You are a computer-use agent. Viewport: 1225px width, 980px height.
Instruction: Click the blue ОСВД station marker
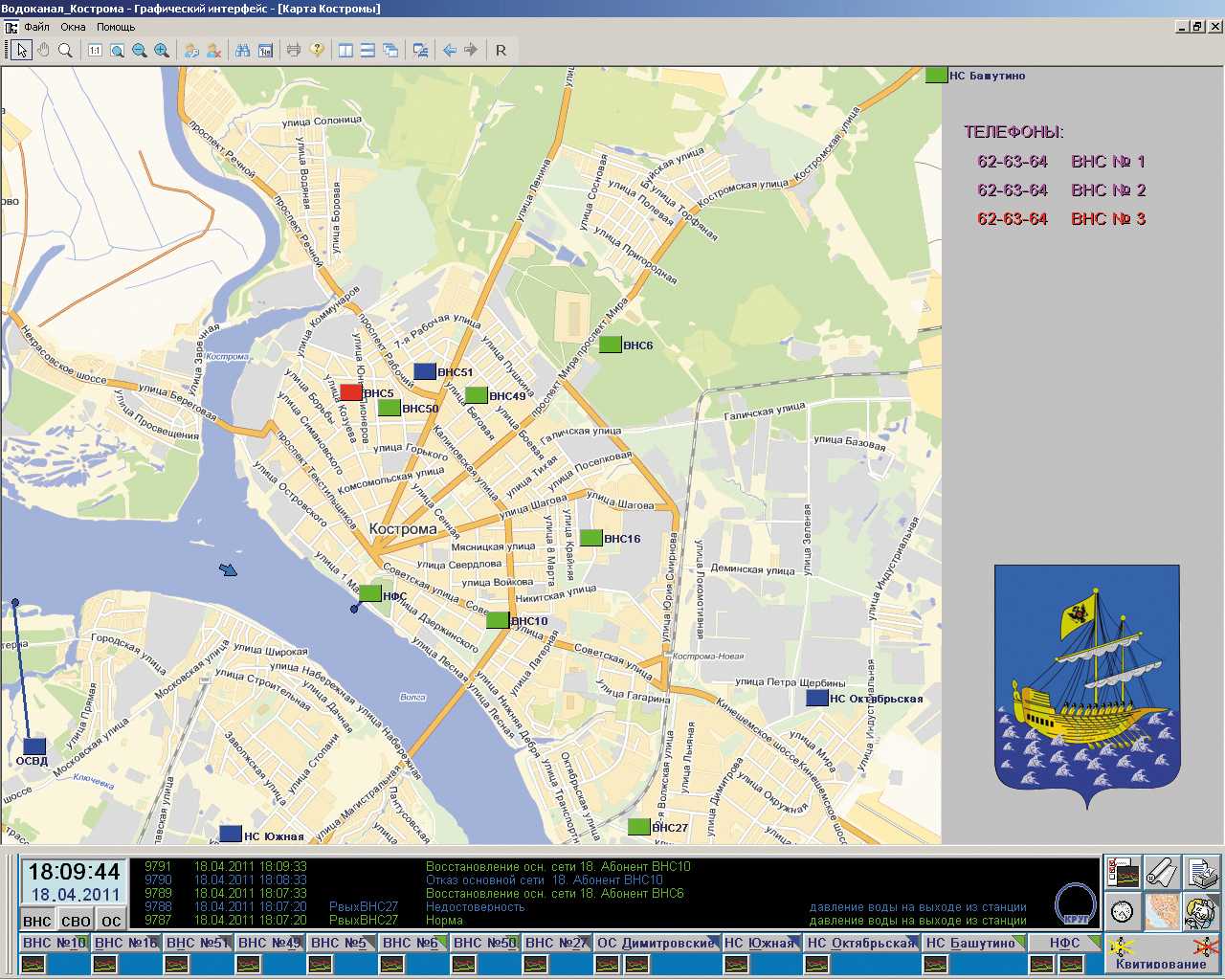tap(34, 746)
